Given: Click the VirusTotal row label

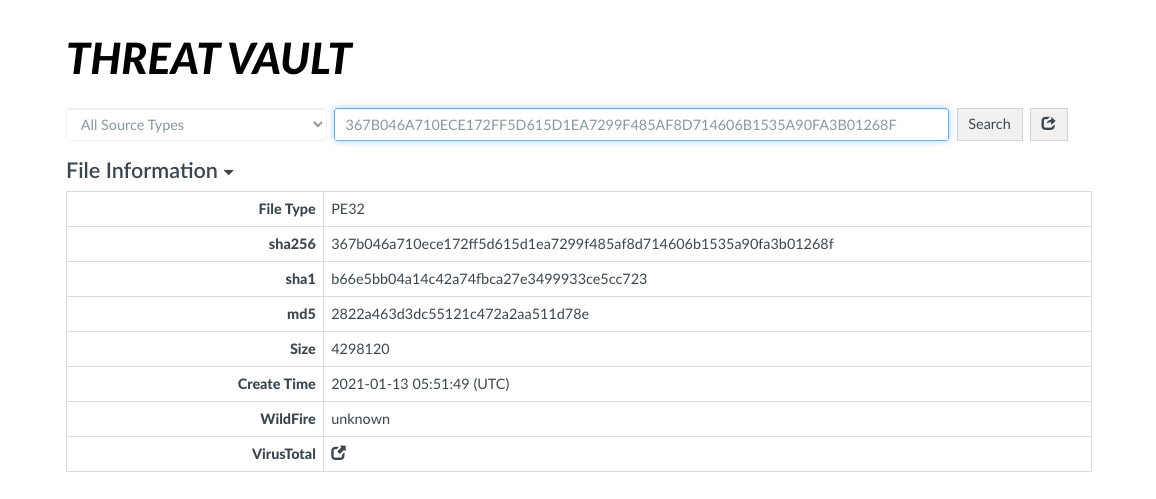Looking at the screenshot, I should tap(283, 454).
